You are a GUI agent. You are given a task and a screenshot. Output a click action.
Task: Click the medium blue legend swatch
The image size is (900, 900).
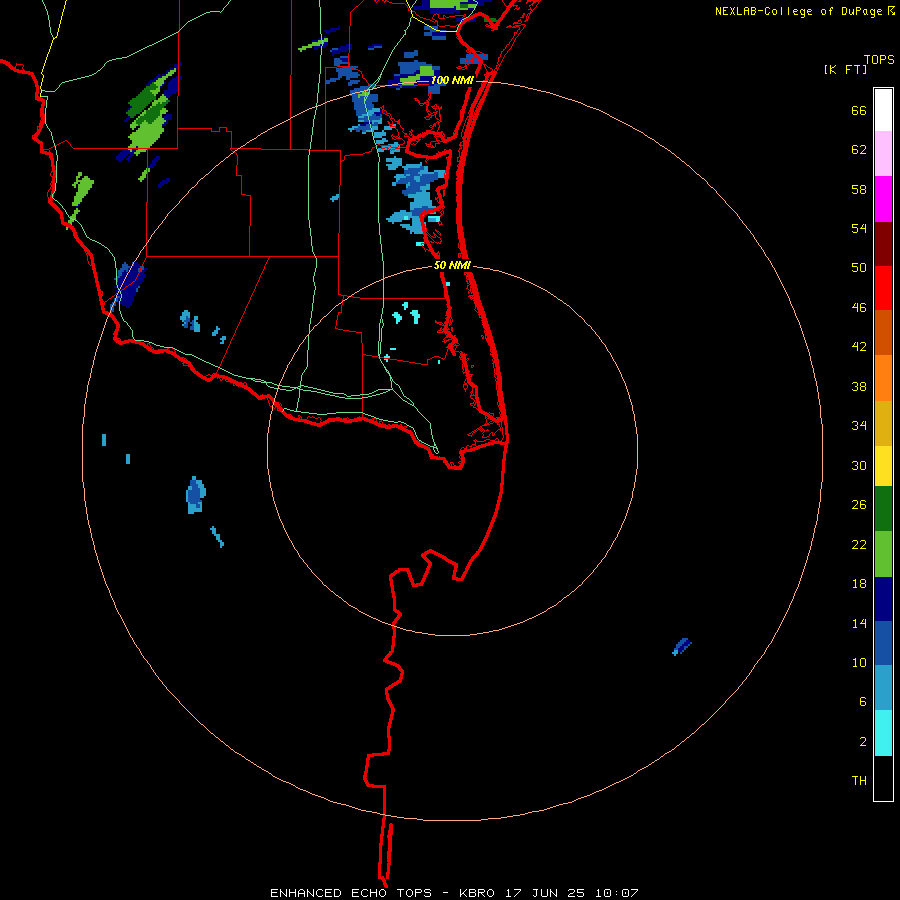pyautogui.click(x=883, y=643)
